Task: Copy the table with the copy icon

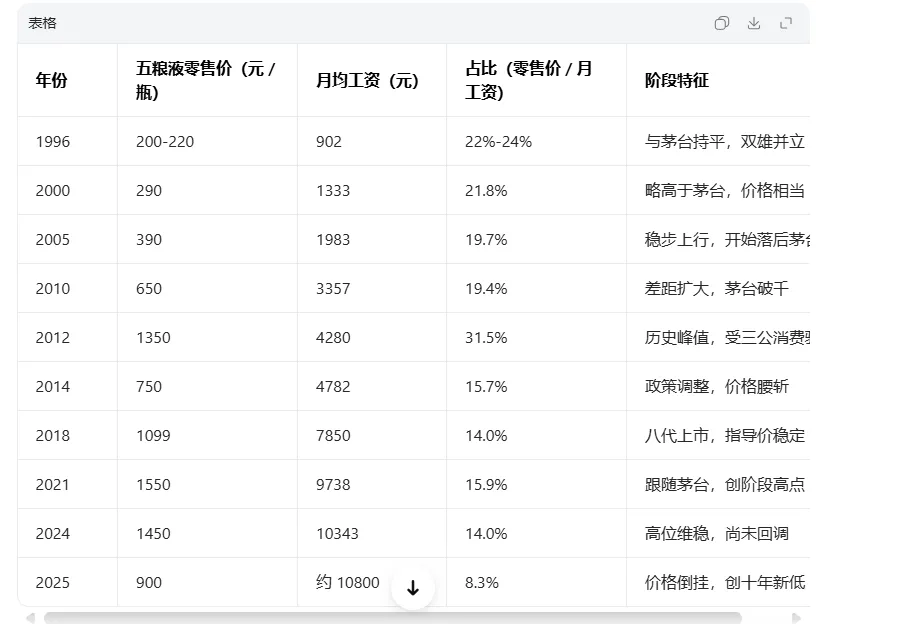Action: pos(722,23)
